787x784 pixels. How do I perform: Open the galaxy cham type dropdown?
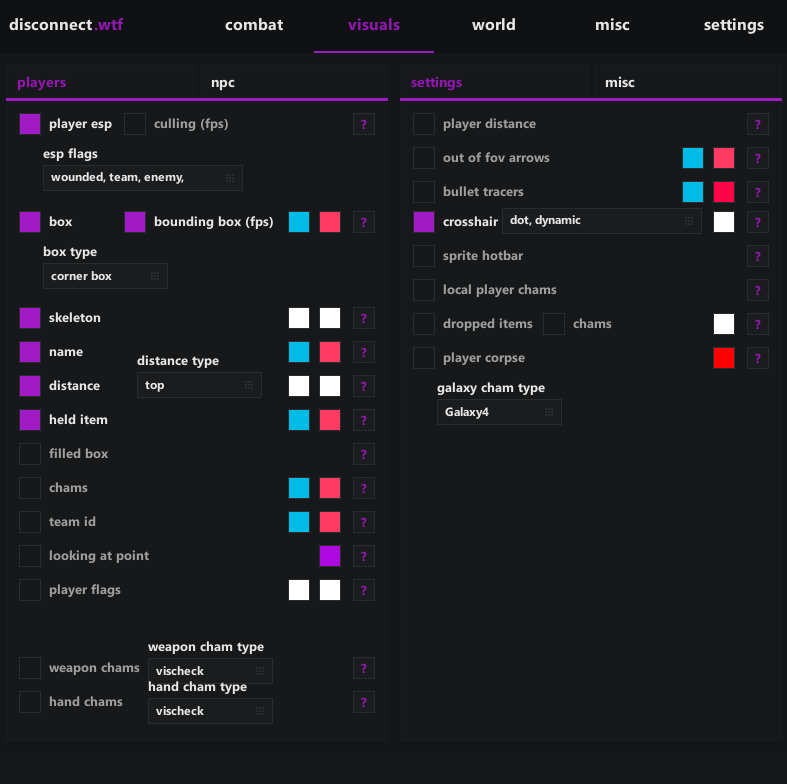click(x=498, y=412)
